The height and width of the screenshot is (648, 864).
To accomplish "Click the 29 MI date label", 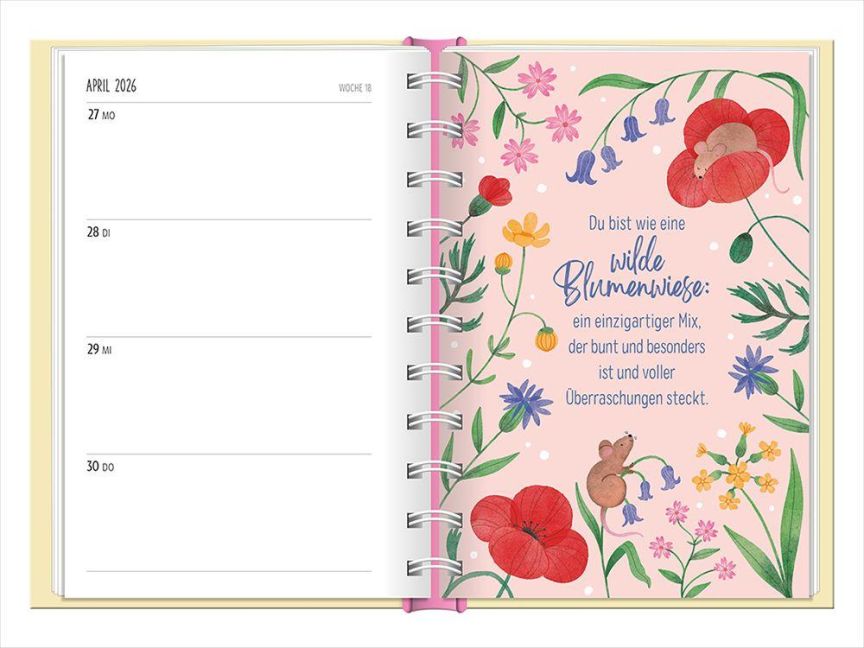I will [100, 350].
